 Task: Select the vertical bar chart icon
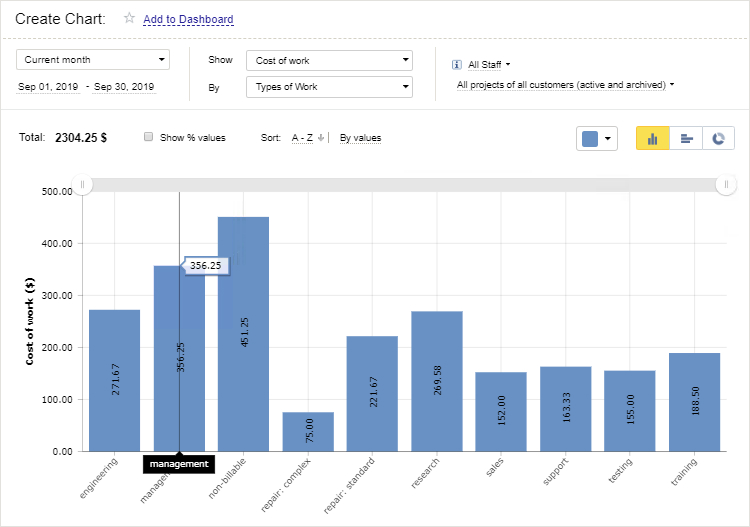(x=652, y=139)
